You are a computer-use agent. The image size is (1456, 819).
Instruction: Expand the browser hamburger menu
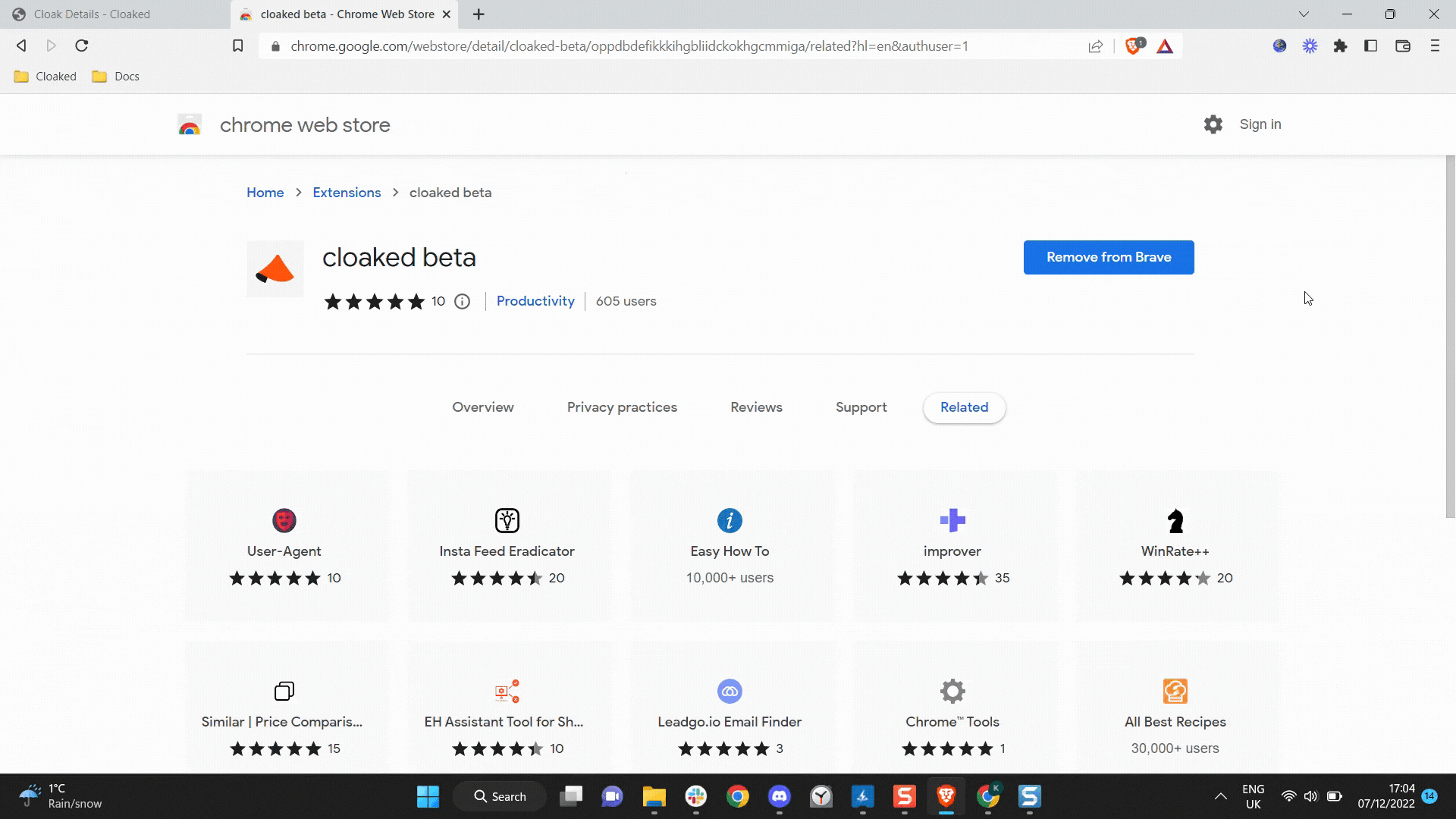1434,45
